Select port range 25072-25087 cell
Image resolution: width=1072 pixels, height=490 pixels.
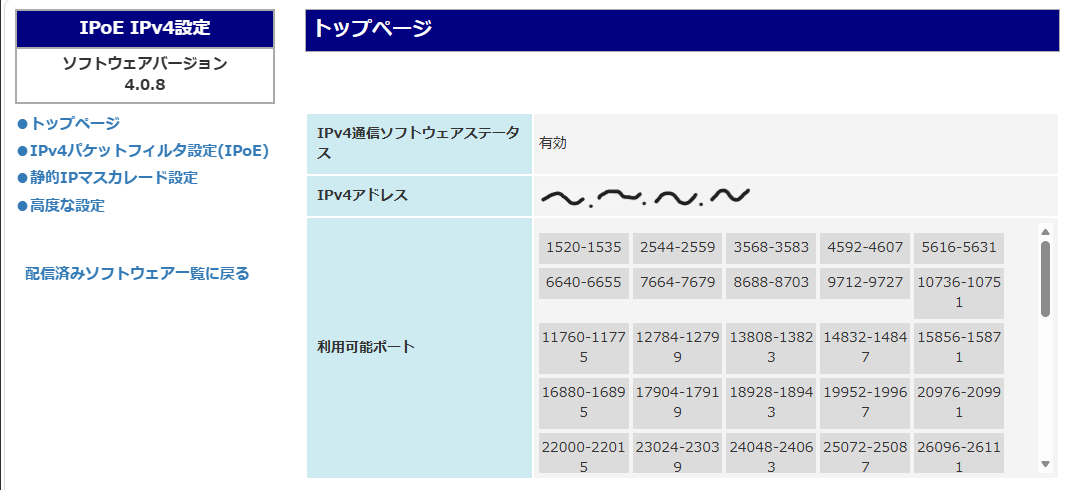tap(865, 454)
